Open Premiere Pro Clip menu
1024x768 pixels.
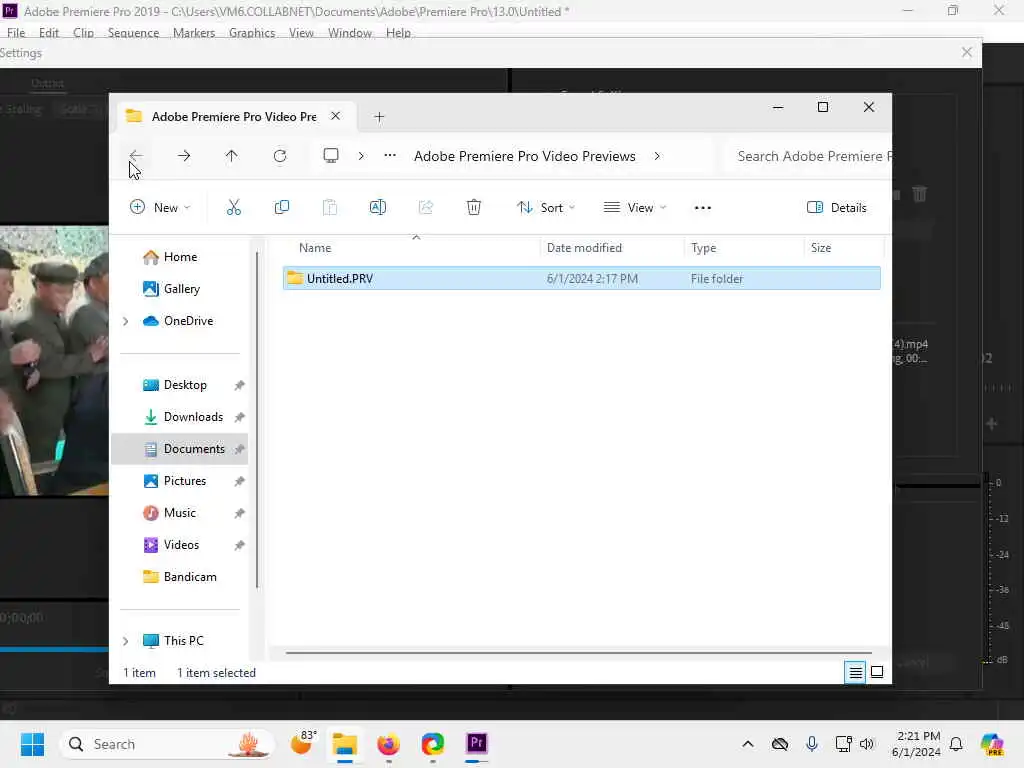[x=83, y=33]
